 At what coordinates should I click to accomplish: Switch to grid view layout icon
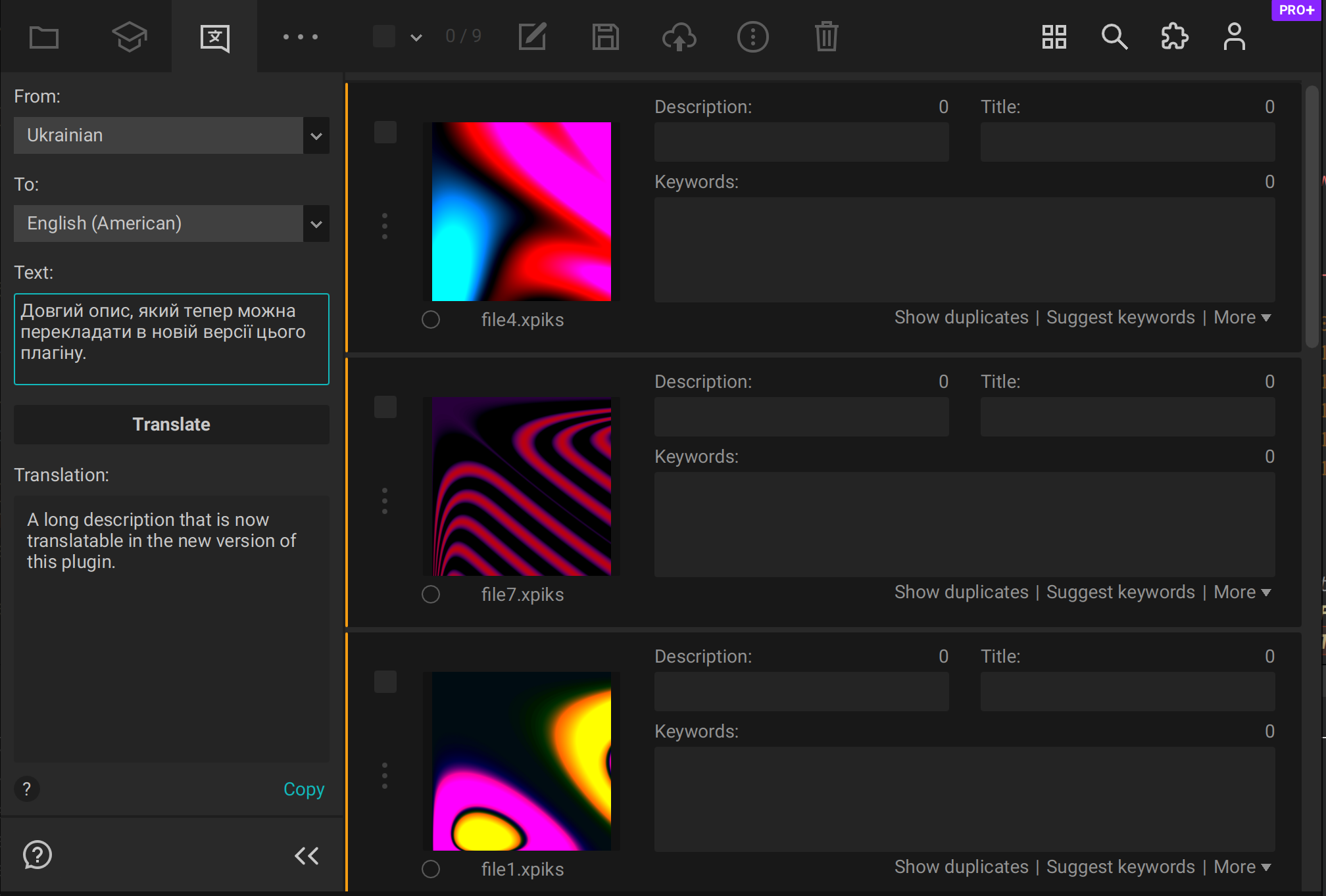click(x=1054, y=37)
